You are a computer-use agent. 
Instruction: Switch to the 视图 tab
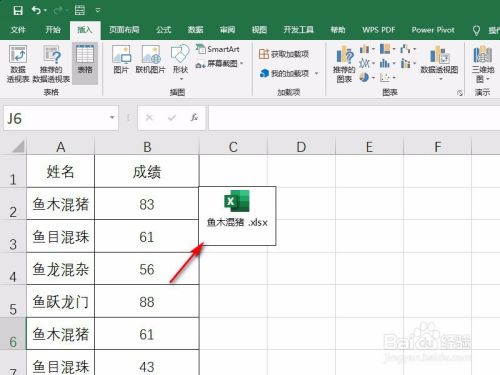(259, 30)
